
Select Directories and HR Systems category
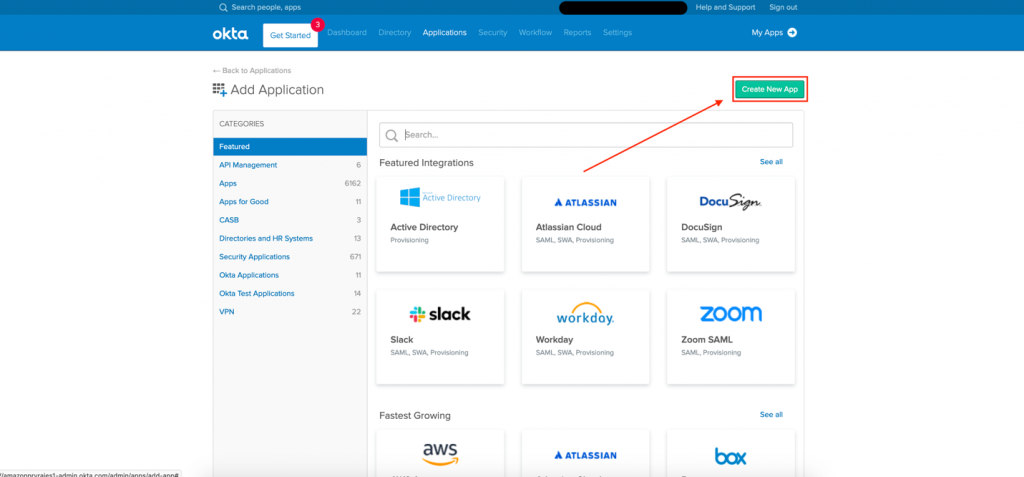[290, 238]
